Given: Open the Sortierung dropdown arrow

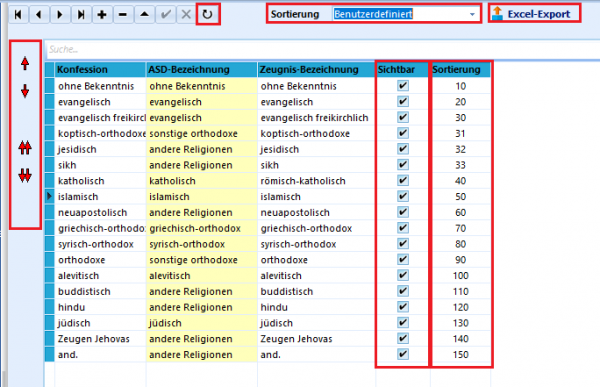Looking at the screenshot, I should click(472, 14).
